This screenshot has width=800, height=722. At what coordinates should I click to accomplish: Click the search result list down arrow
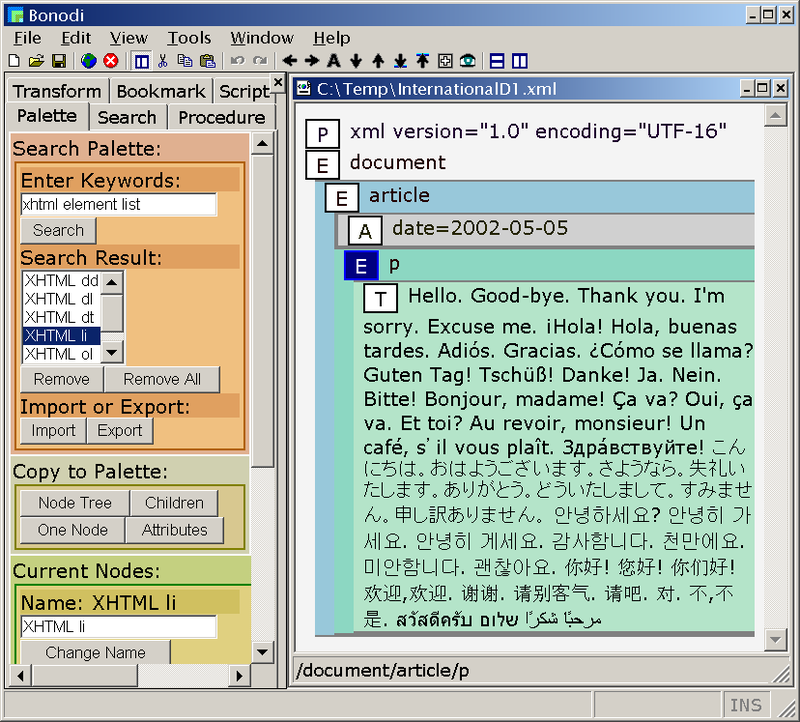[x=112, y=352]
